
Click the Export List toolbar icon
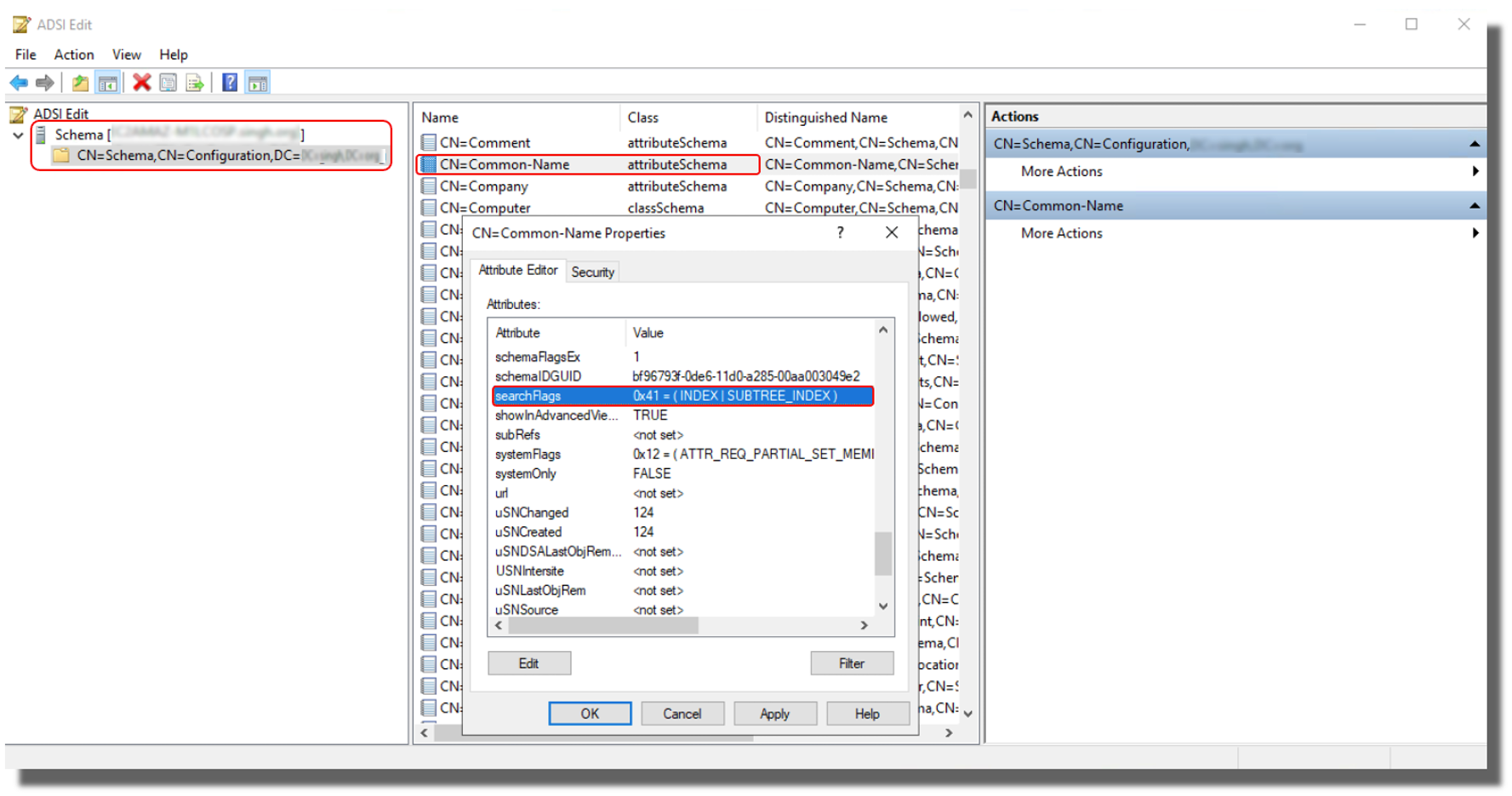tap(196, 82)
